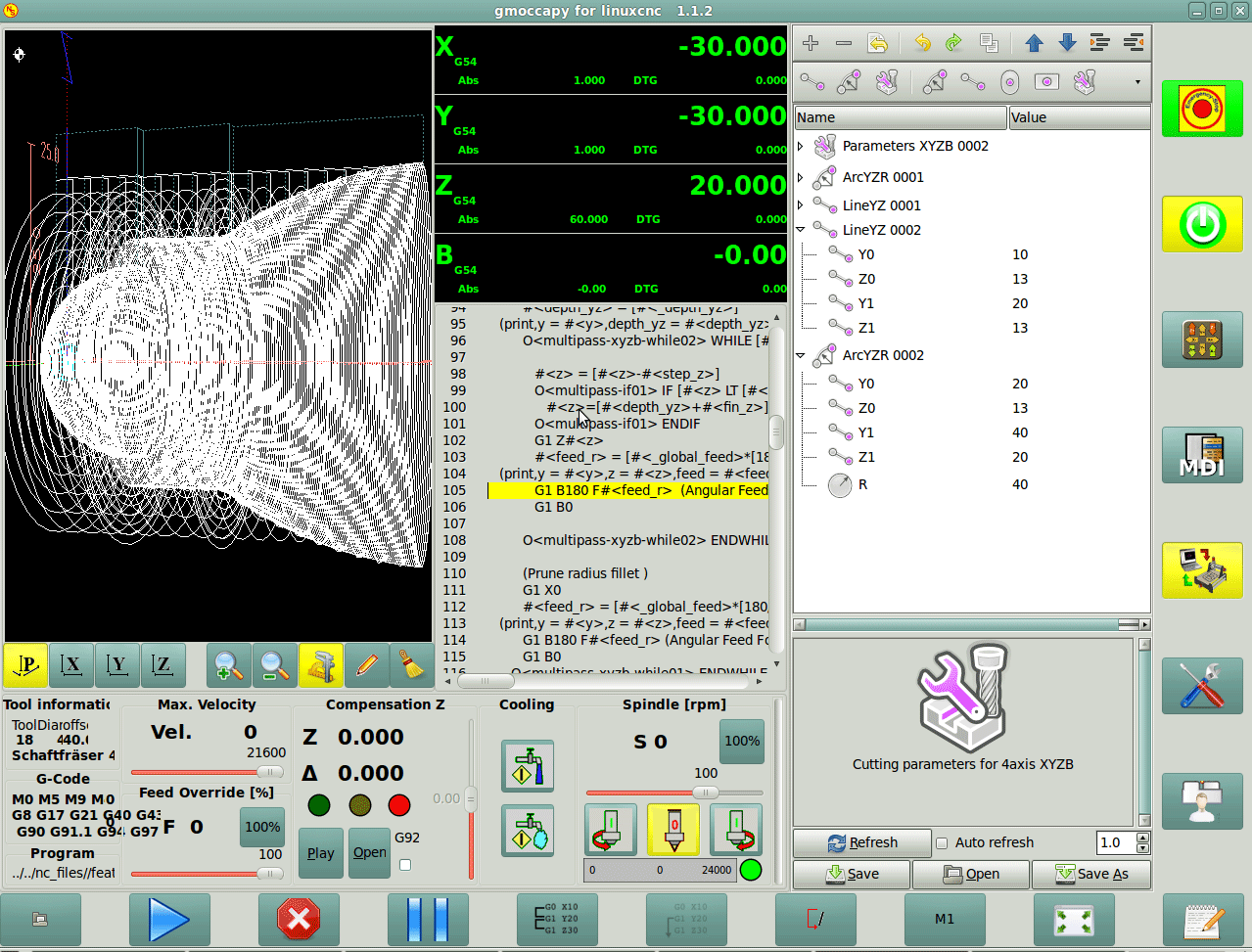Toggle tool path drawing with pencil icon
The image size is (1252, 952).
367,665
